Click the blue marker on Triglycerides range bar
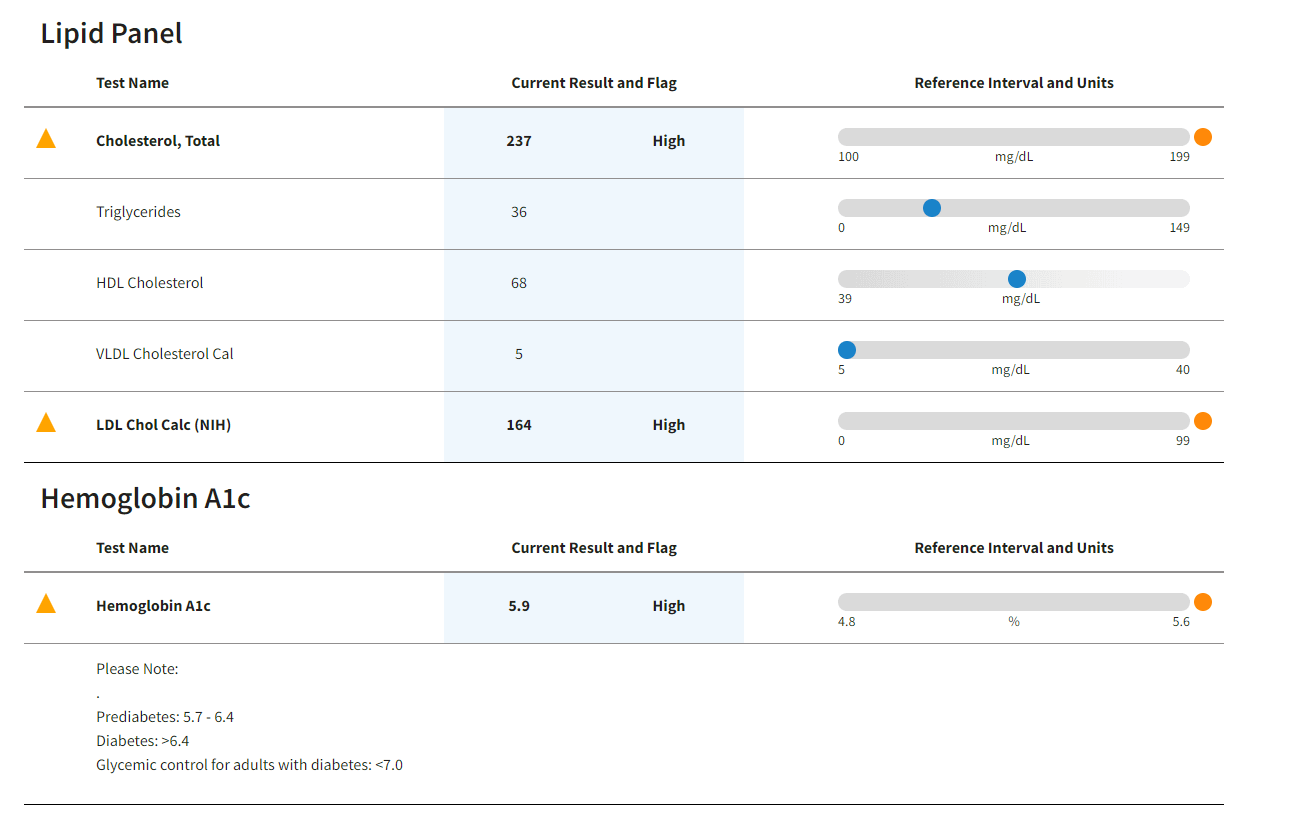Viewport: 1290px width, 839px height. [x=932, y=208]
